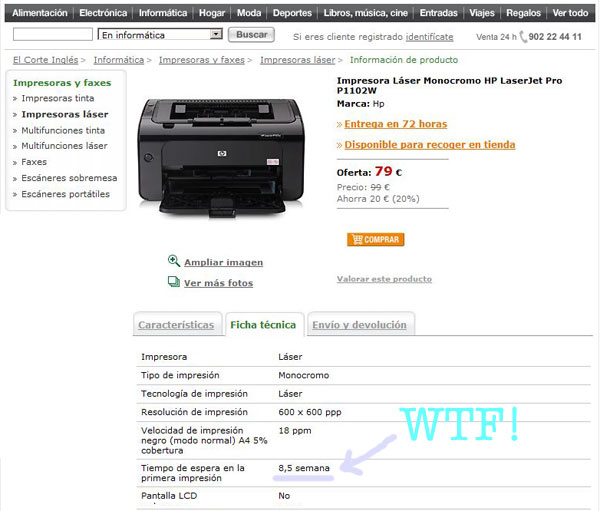The width and height of the screenshot is (600, 511).
Task: Click the '8,5 semana' value
Action: click(304, 468)
